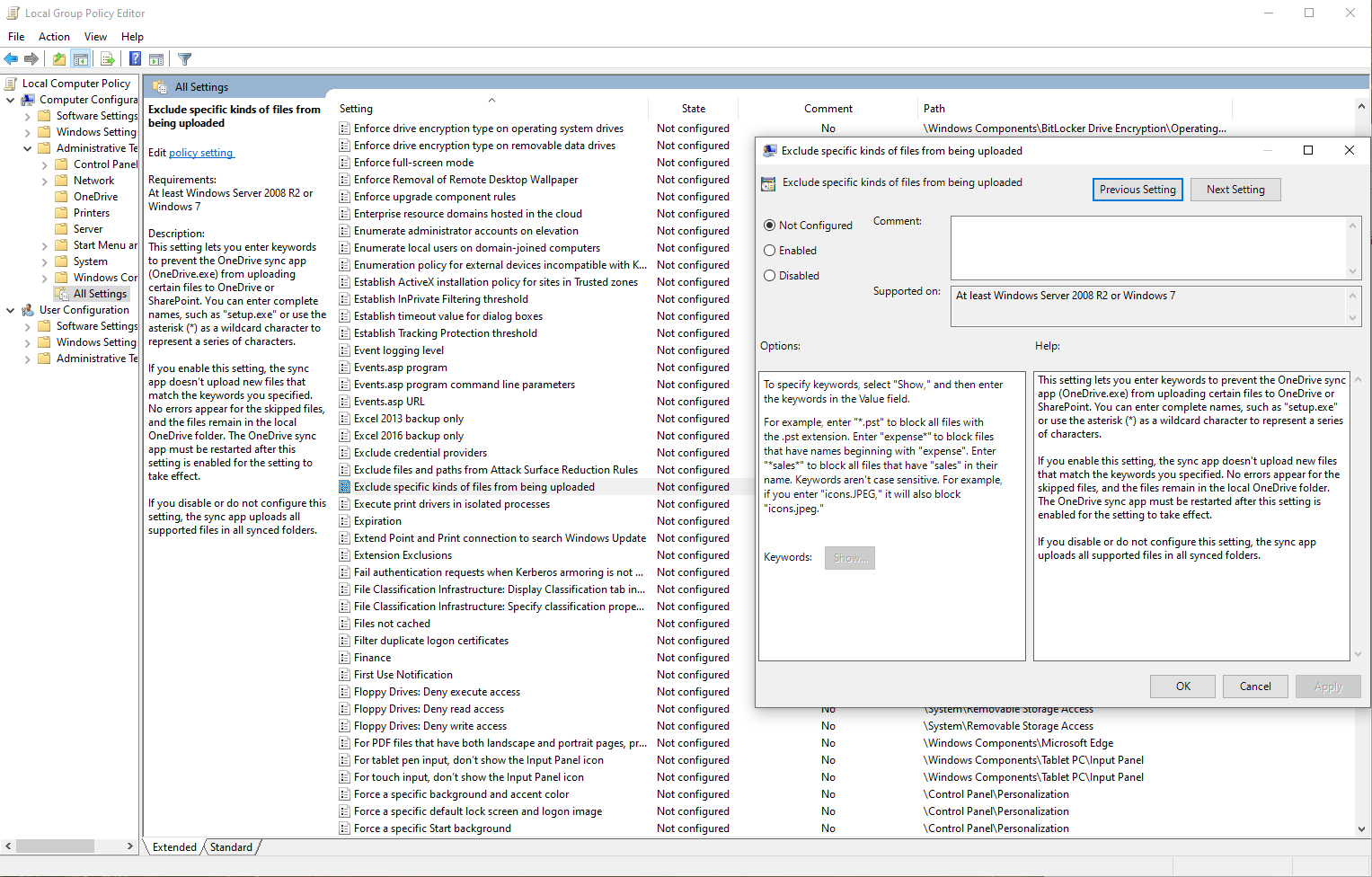This screenshot has width=1372, height=877.
Task: Open Help via the question mark icon
Action: coord(135,59)
